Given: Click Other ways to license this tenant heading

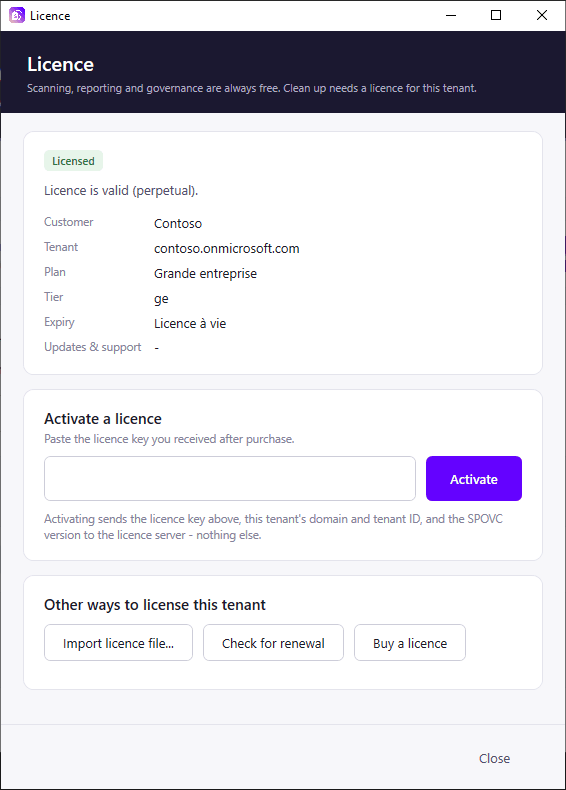Looking at the screenshot, I should tap(155, 605).
